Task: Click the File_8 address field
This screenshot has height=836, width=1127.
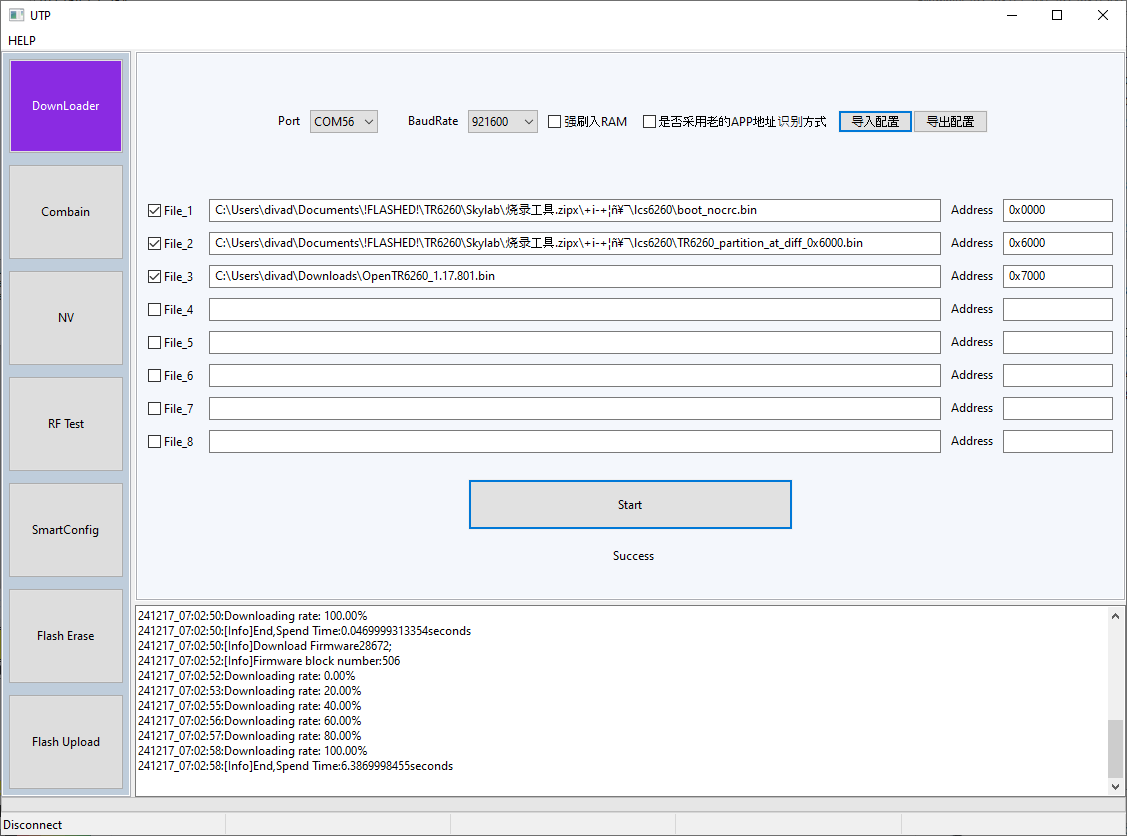Action: tap(1057, 442)
